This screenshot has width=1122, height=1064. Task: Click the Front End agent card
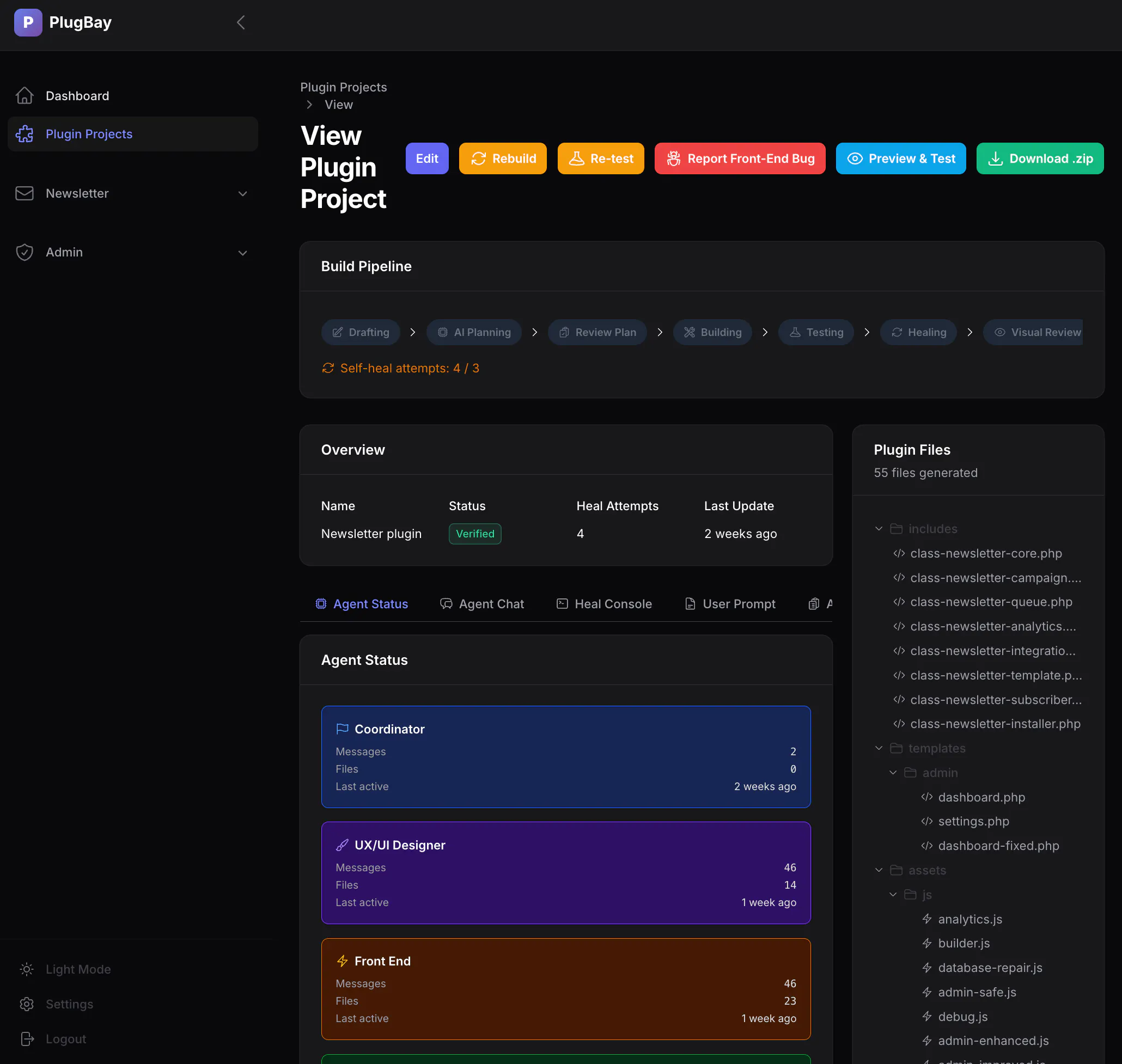(565, 989)
